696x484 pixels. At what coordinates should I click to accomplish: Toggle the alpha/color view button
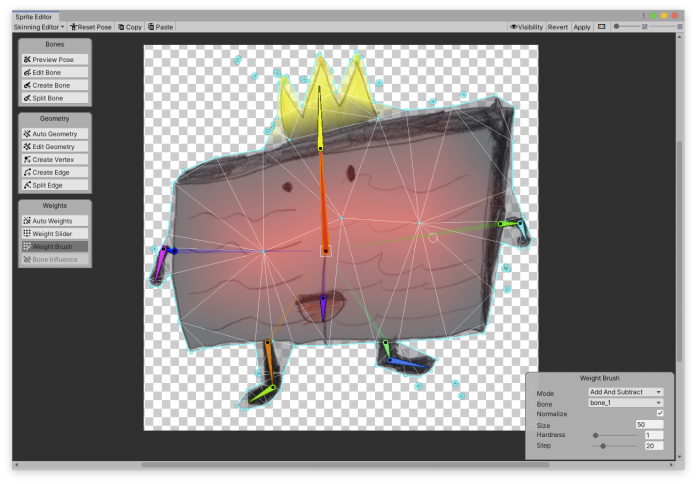click(x=601, y=27)
